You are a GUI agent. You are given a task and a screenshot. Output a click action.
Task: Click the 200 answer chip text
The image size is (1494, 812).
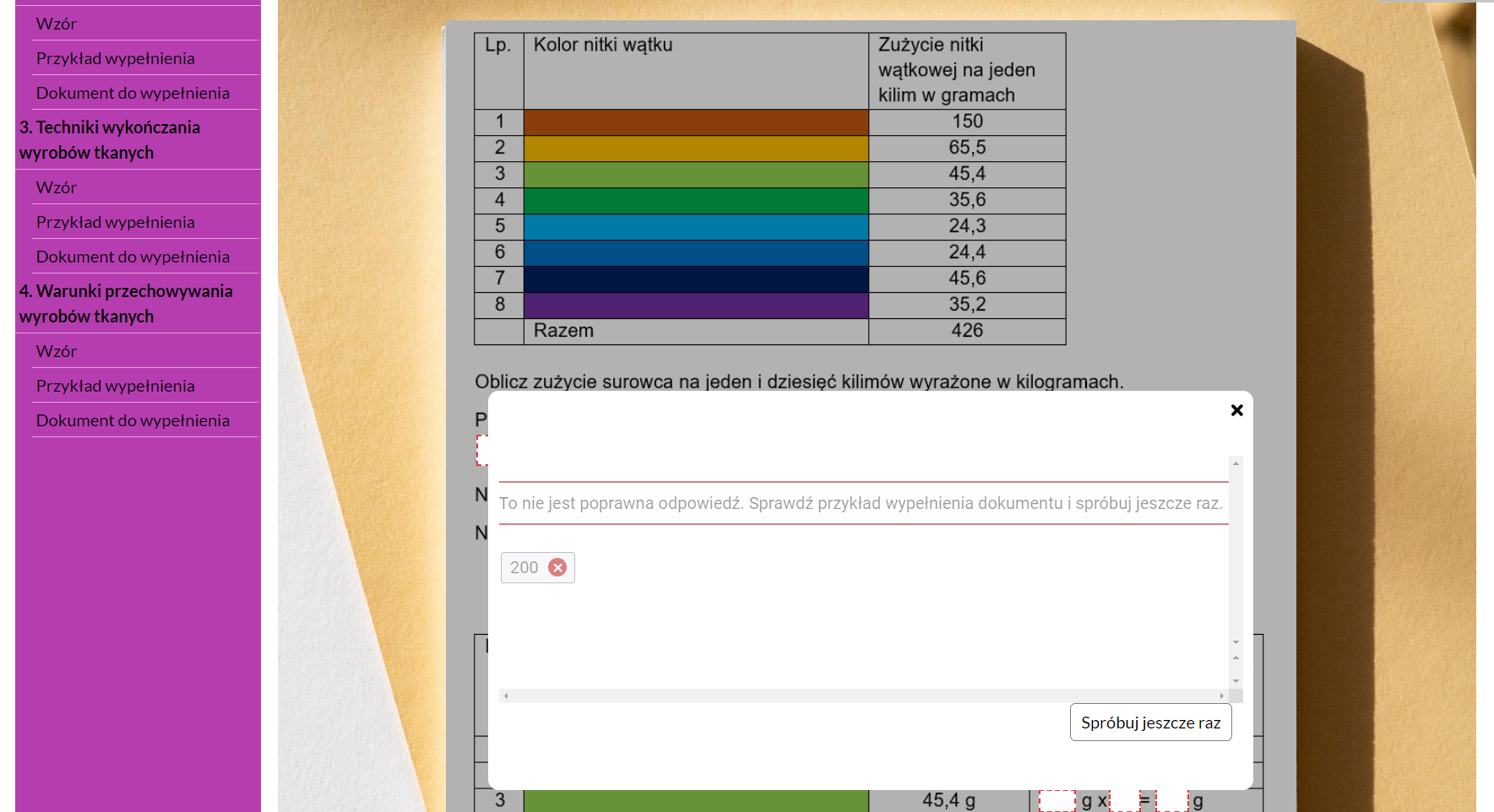[x=524, y=568]
